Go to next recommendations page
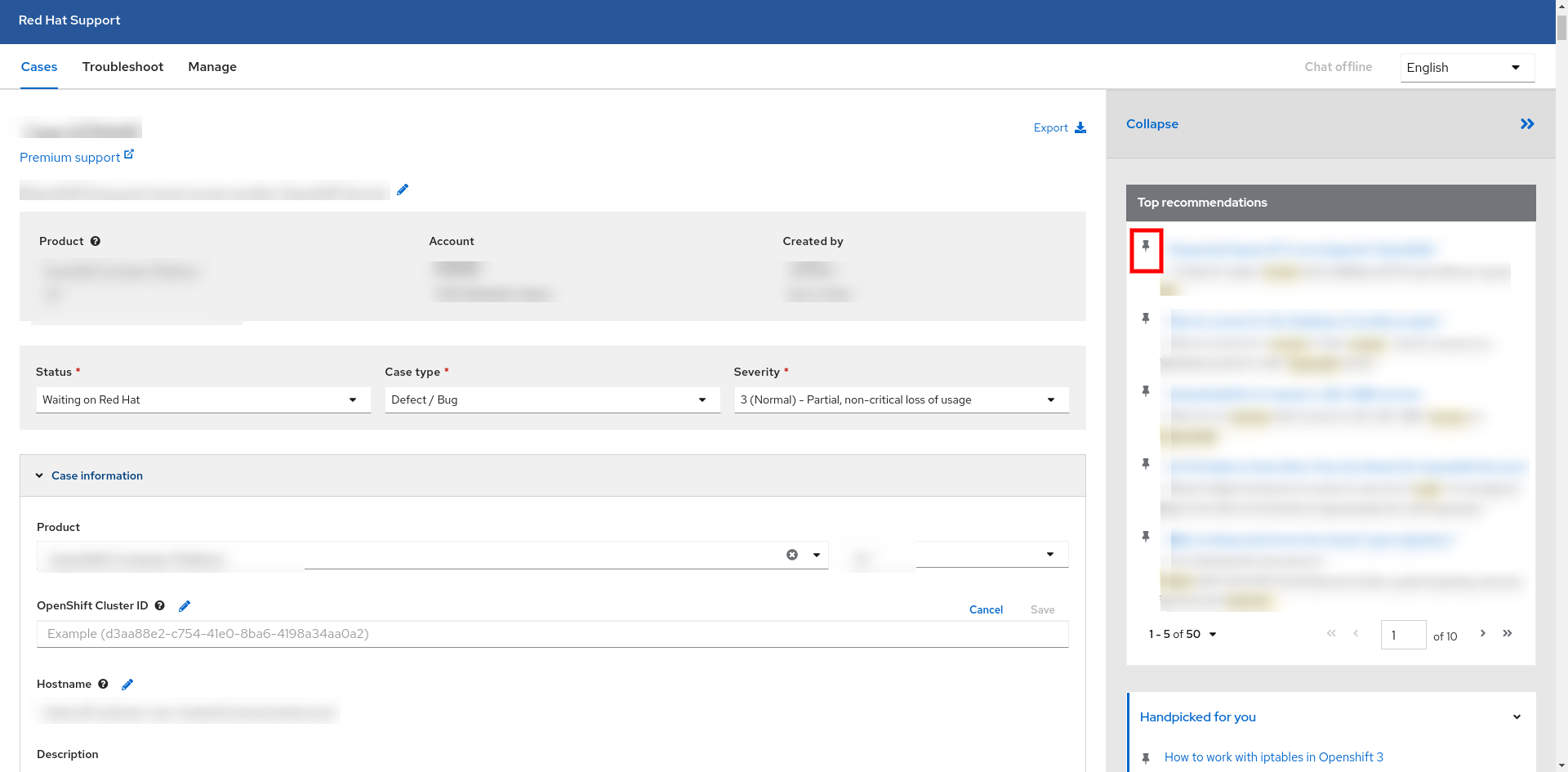The height and width of the screenshot is (772, 1568). tap(1483, 633)
